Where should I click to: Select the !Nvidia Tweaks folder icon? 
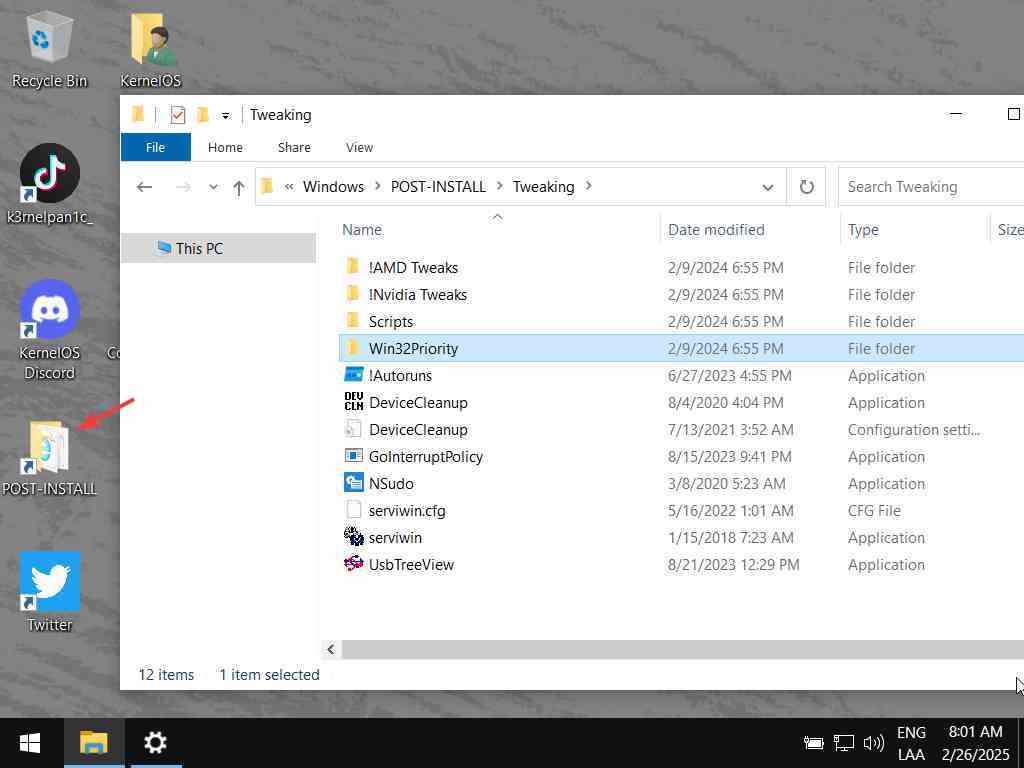tap(353, 294)
